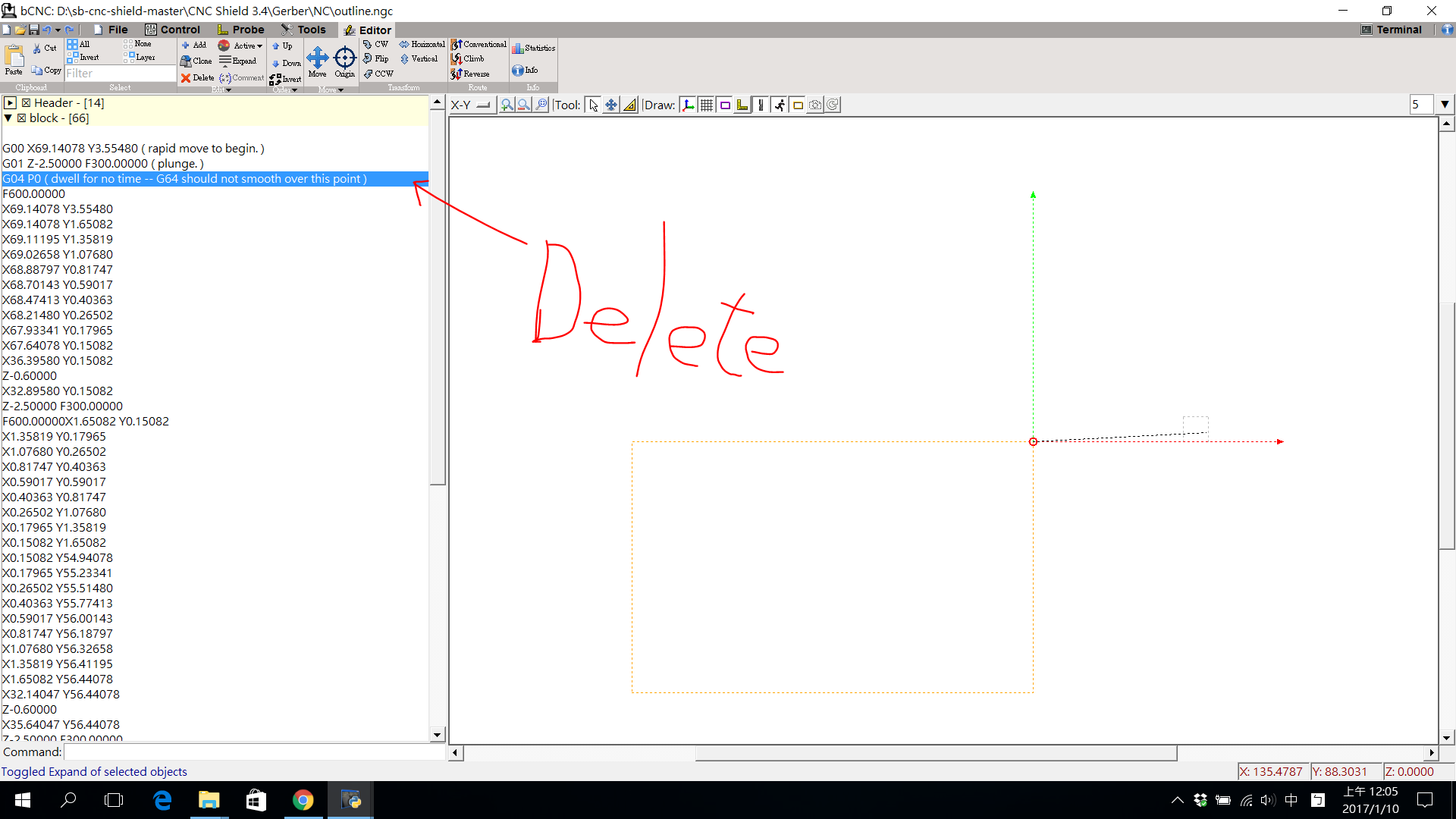Open the draw timeout value dropdown

[1445, 105]
